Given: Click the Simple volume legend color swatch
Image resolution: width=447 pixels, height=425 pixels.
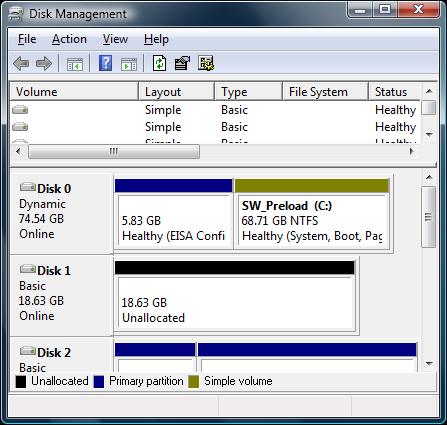Looking at the screenshot, I should pyautogui.click(x=194, y=382).
